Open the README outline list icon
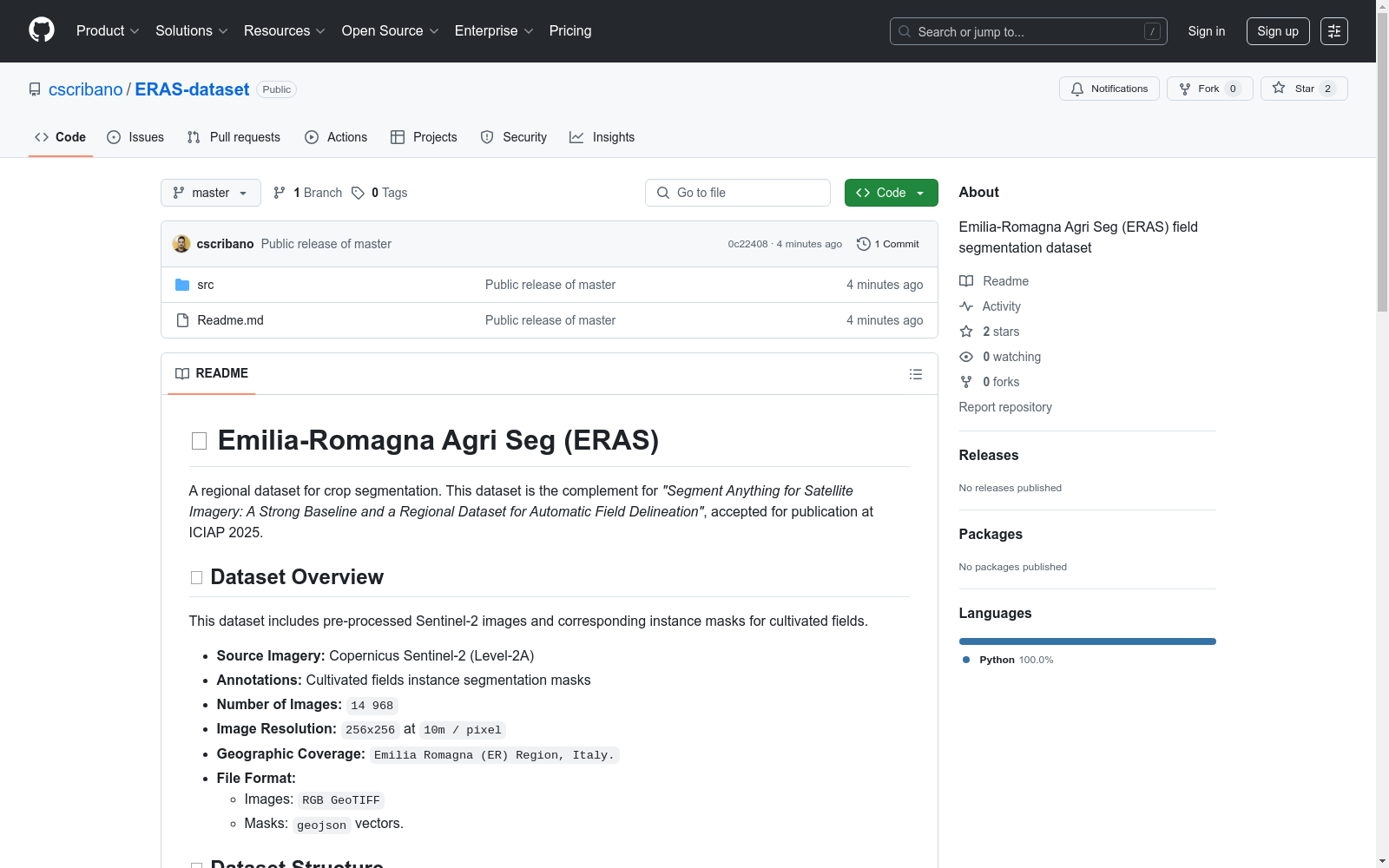Viewport: 1389px width, 868px height. click(916, 374)
